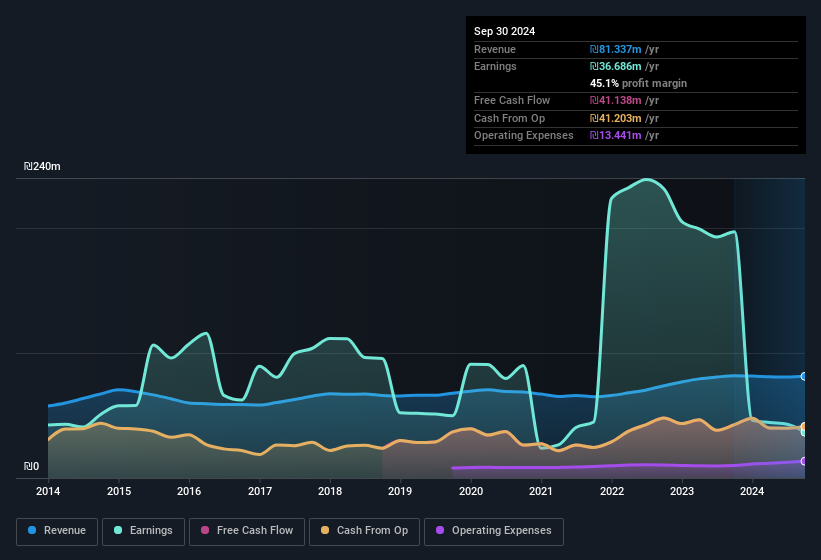Click the 2020 x-axis label
The width and height of the screenshot is (821, 560).
[471, 491]
